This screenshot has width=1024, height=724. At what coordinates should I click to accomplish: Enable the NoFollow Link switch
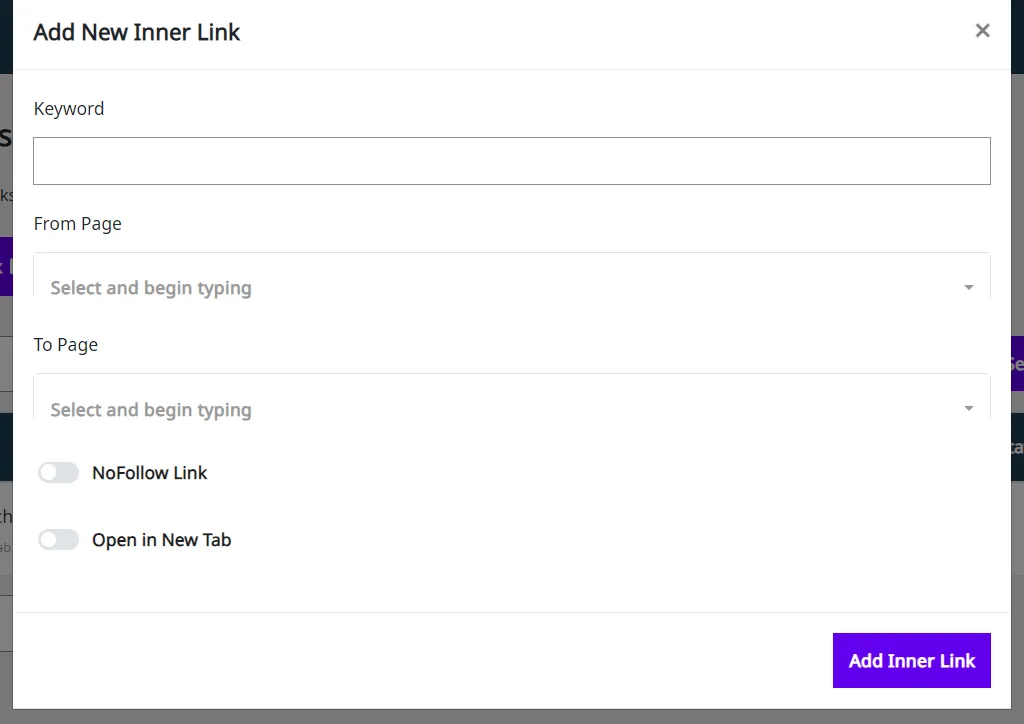pyautogui.click(x=58, y=473)
